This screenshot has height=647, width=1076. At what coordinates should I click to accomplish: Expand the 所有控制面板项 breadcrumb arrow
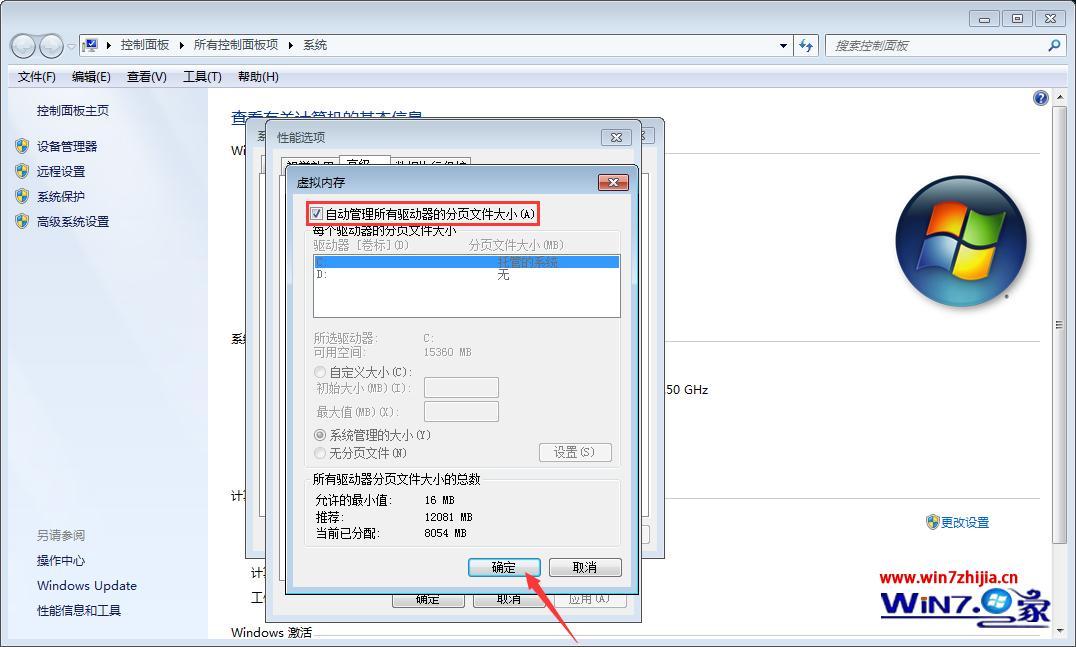290,45
